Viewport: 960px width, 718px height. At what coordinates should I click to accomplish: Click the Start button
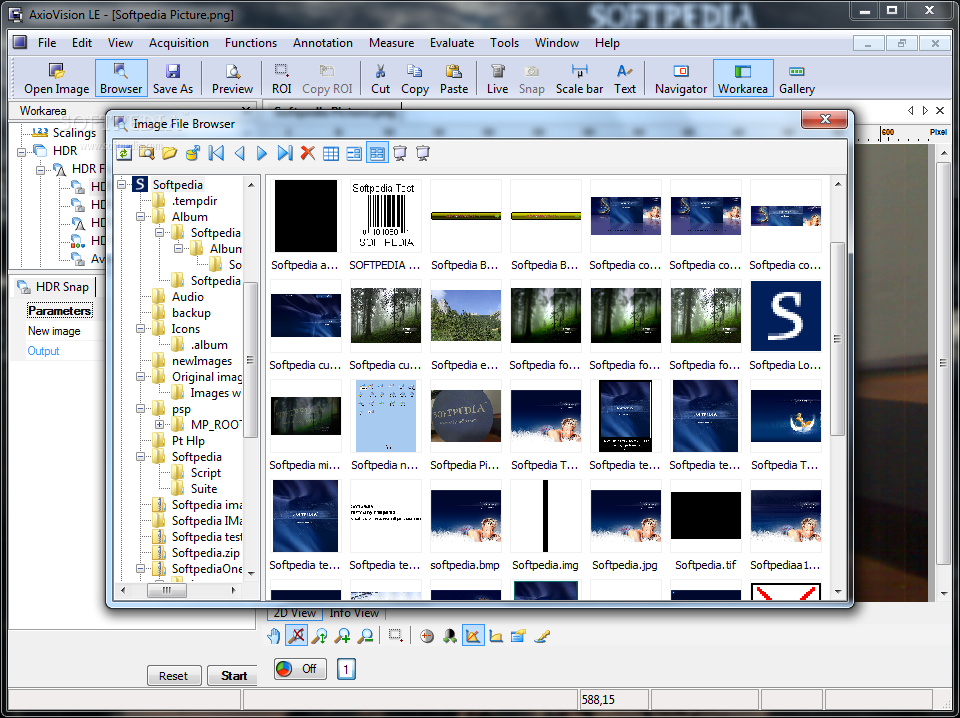pyautogui.click(x=233, y=676)
